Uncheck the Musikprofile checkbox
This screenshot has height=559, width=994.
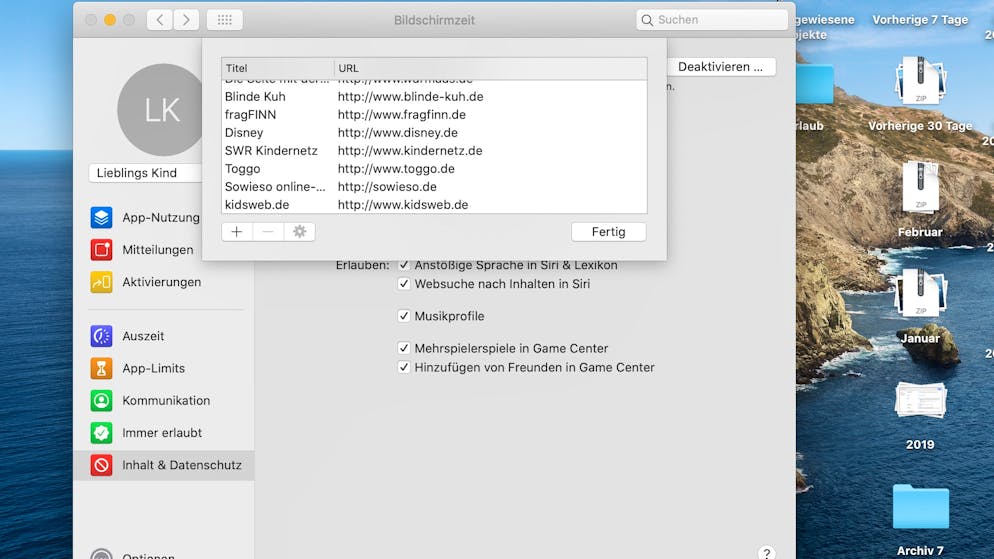click(404, 316)
